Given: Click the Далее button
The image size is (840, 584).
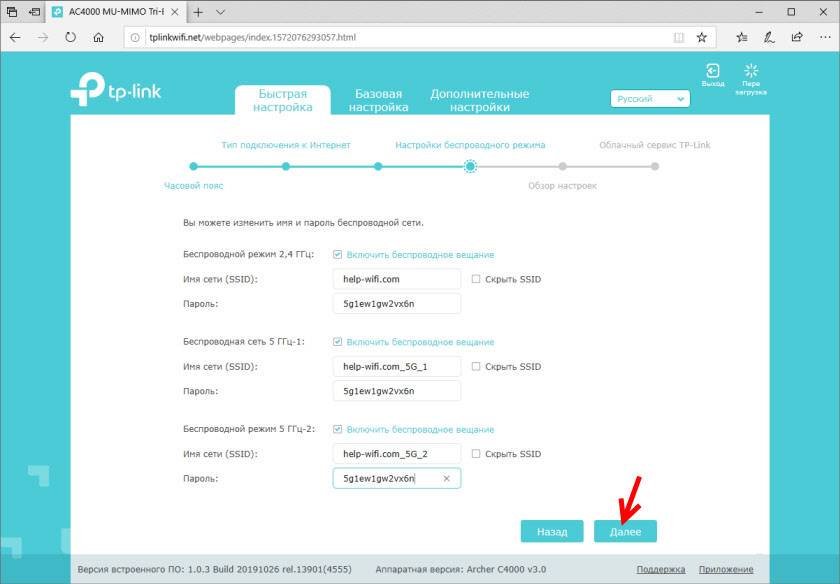Looking at the screenshot, I should (625, 531).
